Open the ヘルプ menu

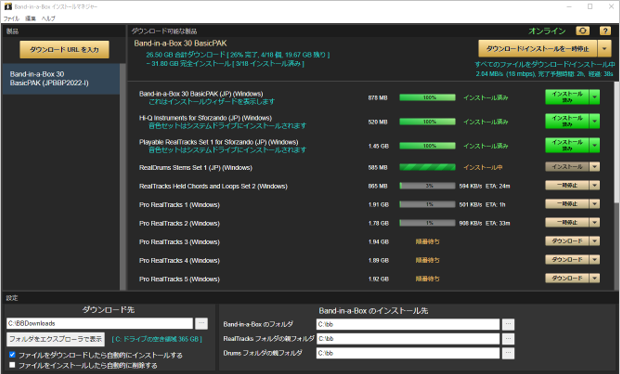coord(48,19)
